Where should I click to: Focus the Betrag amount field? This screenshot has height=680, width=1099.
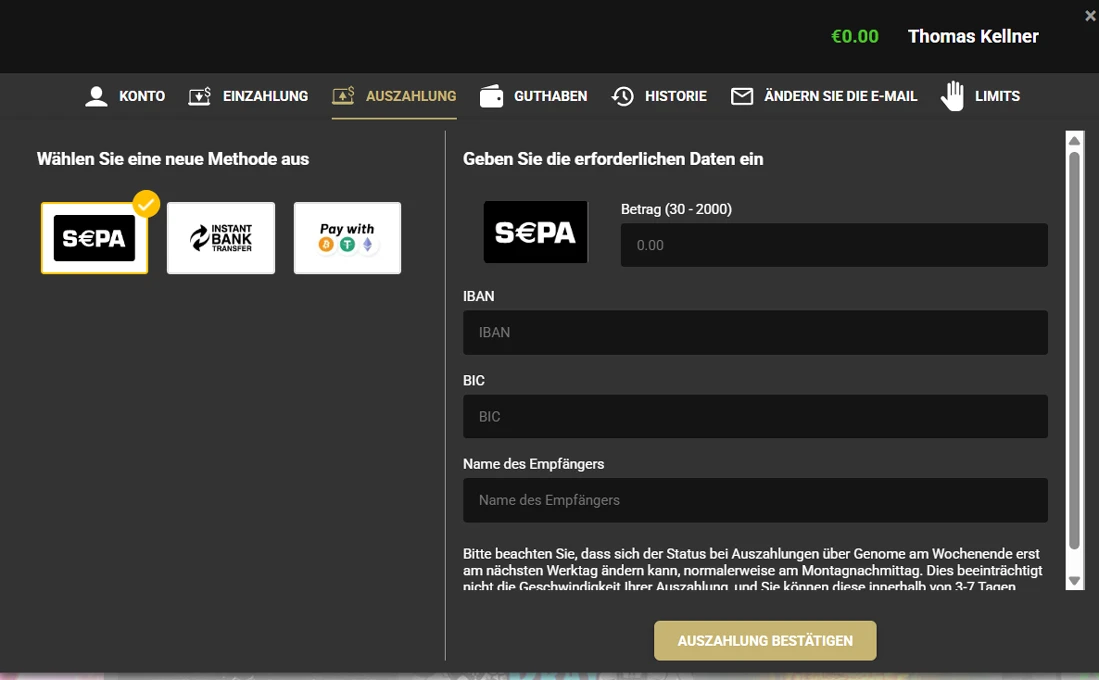833,245
